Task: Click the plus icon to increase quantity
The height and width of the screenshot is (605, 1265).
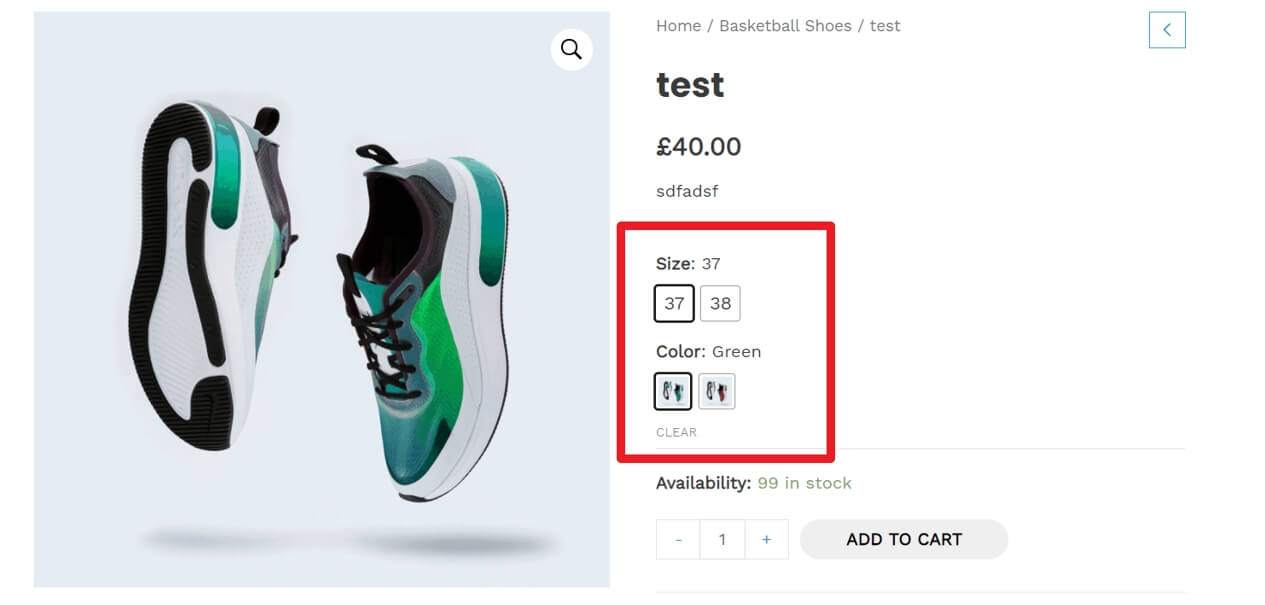Action: click(x=767, y=539)
